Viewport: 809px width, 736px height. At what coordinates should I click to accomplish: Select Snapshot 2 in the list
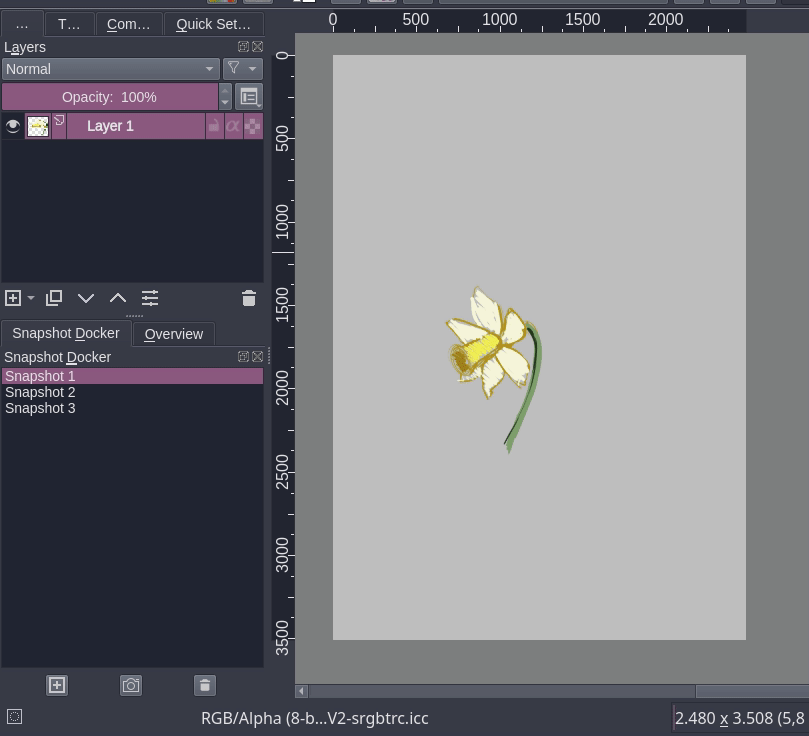40,392
